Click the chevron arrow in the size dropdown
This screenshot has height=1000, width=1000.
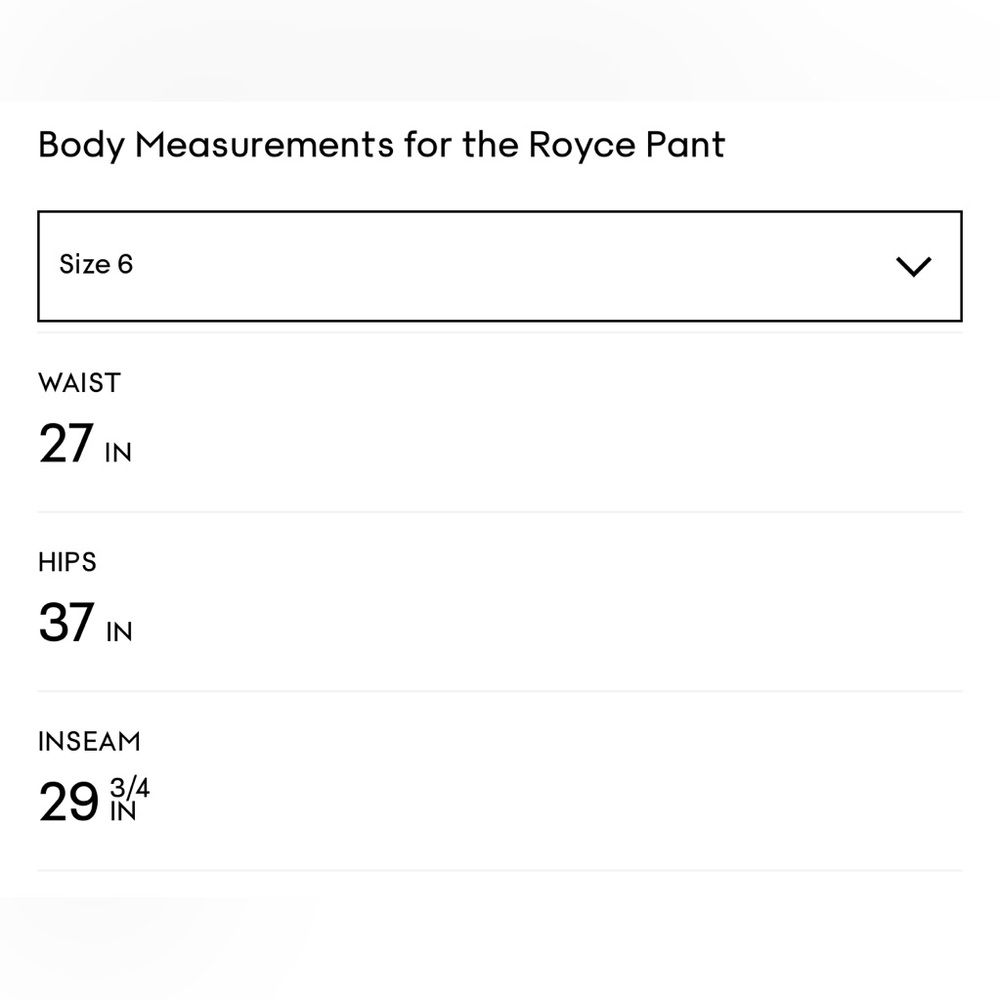click(x=913, y=266)
